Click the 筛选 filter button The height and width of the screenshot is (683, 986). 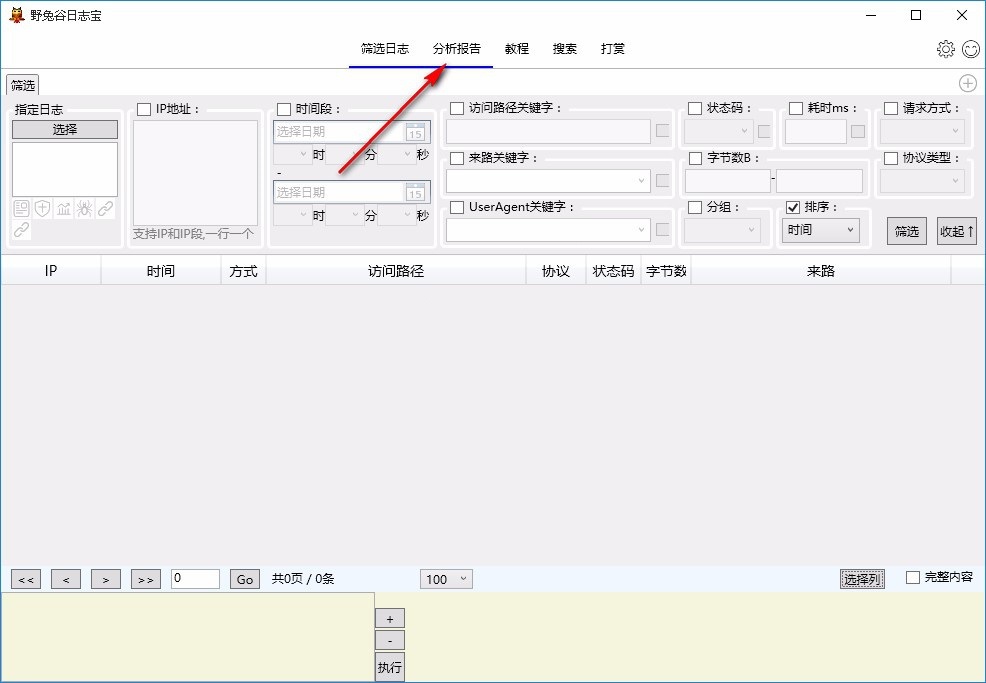coord(907,231)
